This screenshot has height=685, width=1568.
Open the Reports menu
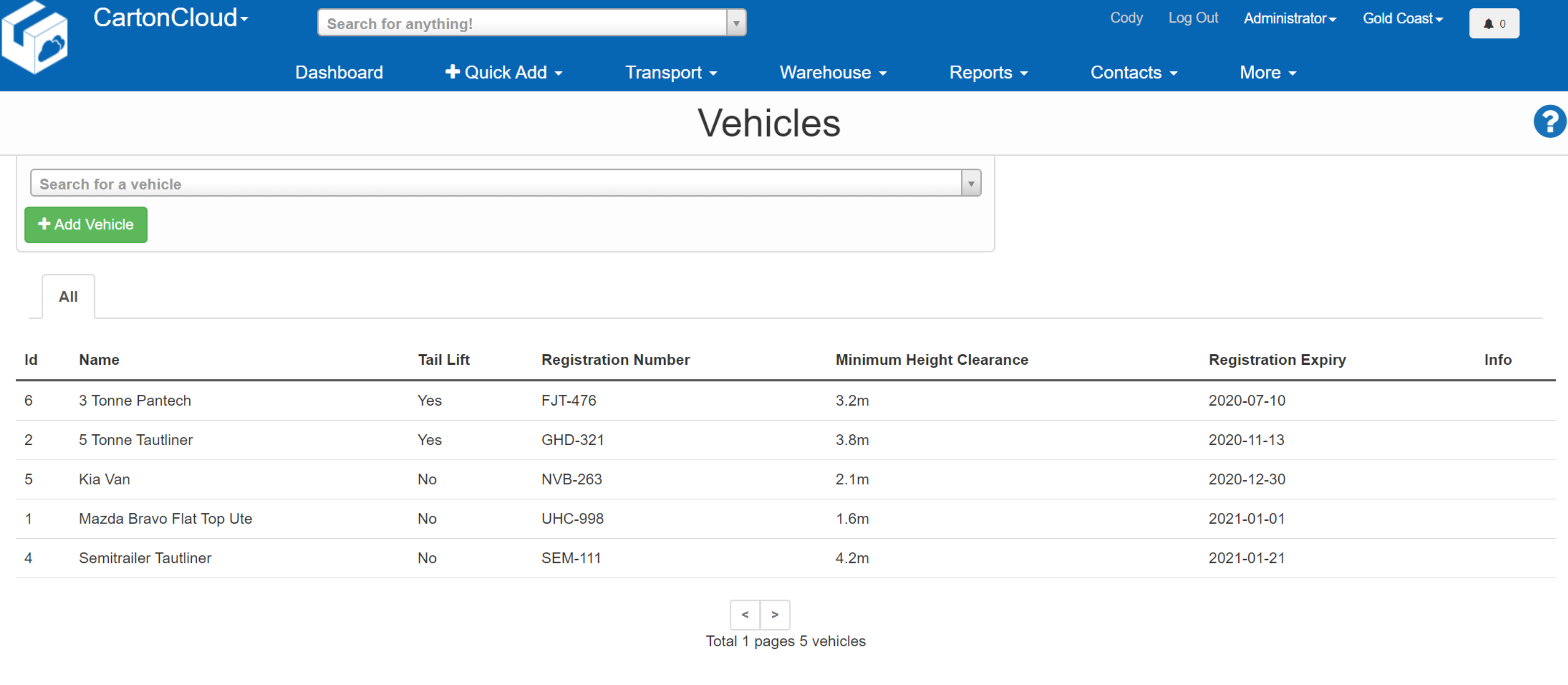987,72
